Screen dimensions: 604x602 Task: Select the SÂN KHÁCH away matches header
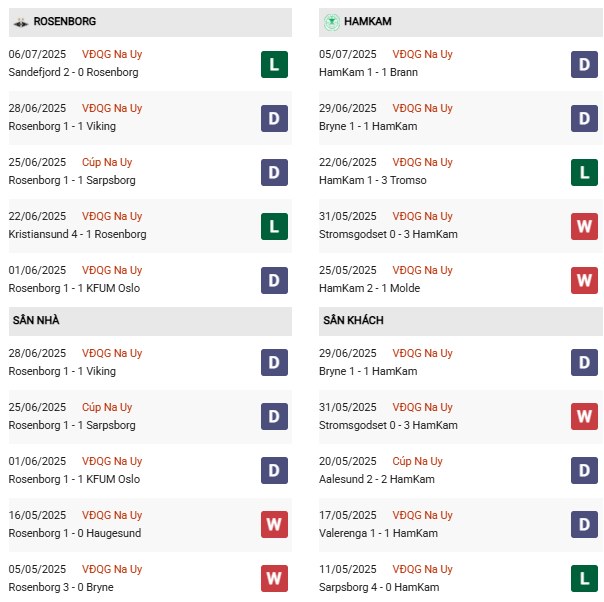(x=353, y=320)
